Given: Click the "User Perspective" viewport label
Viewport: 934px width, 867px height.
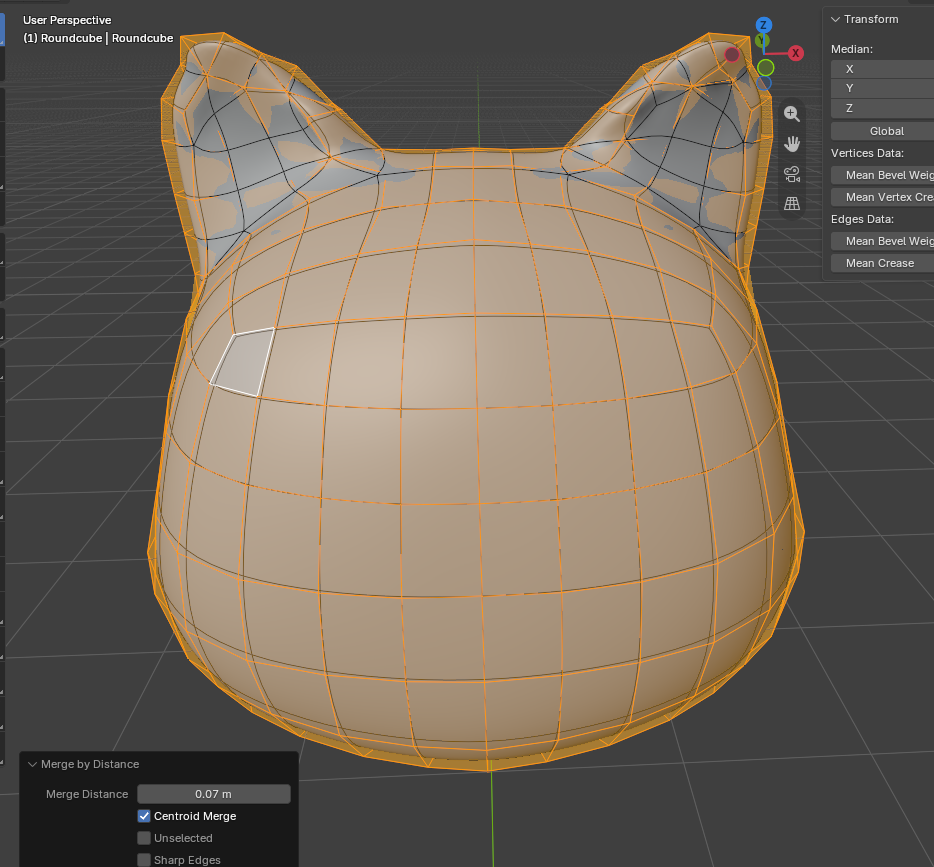Looking at the screenshot, I should point(67,20).
